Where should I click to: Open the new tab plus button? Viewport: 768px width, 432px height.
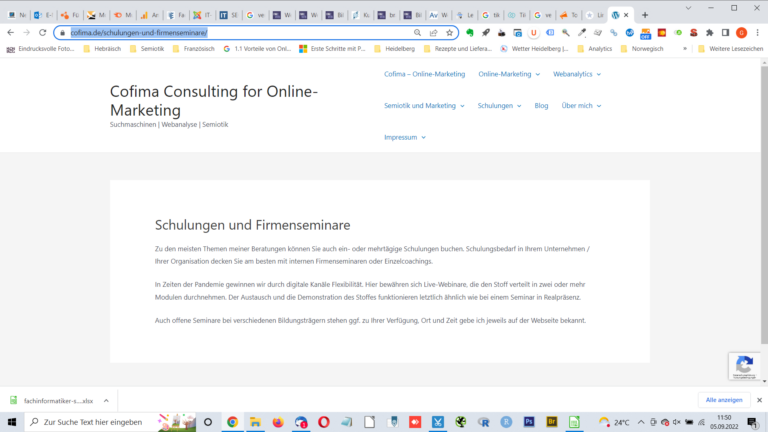pos(644,15)
